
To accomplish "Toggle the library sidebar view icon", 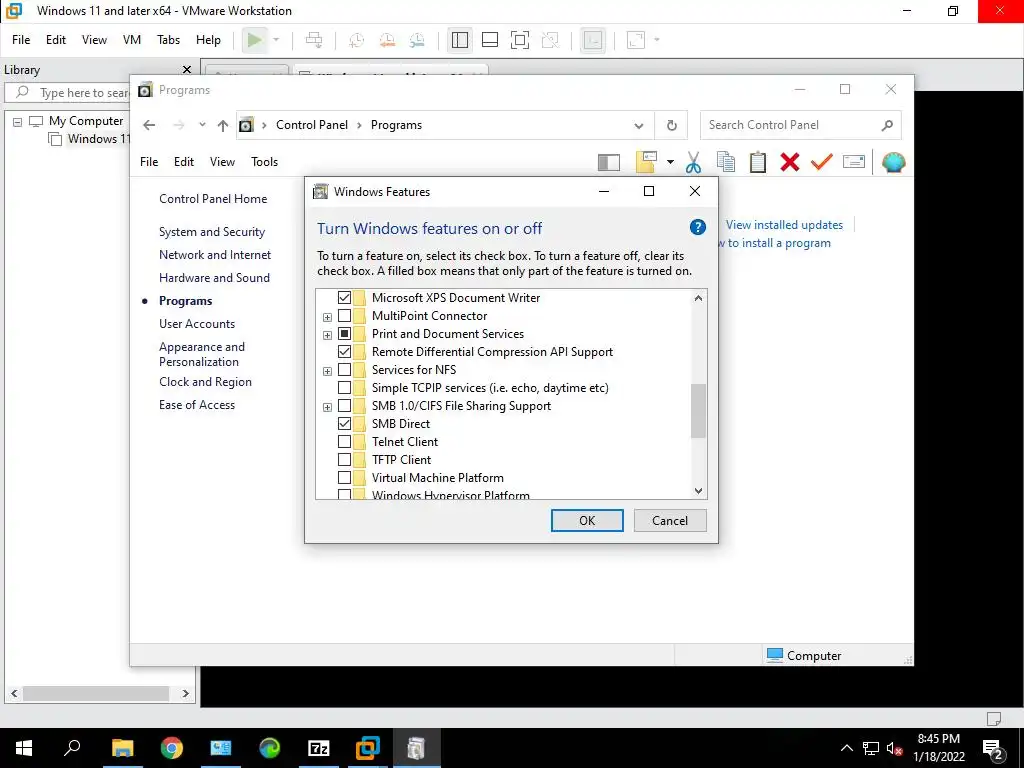I will pos(460,40).
